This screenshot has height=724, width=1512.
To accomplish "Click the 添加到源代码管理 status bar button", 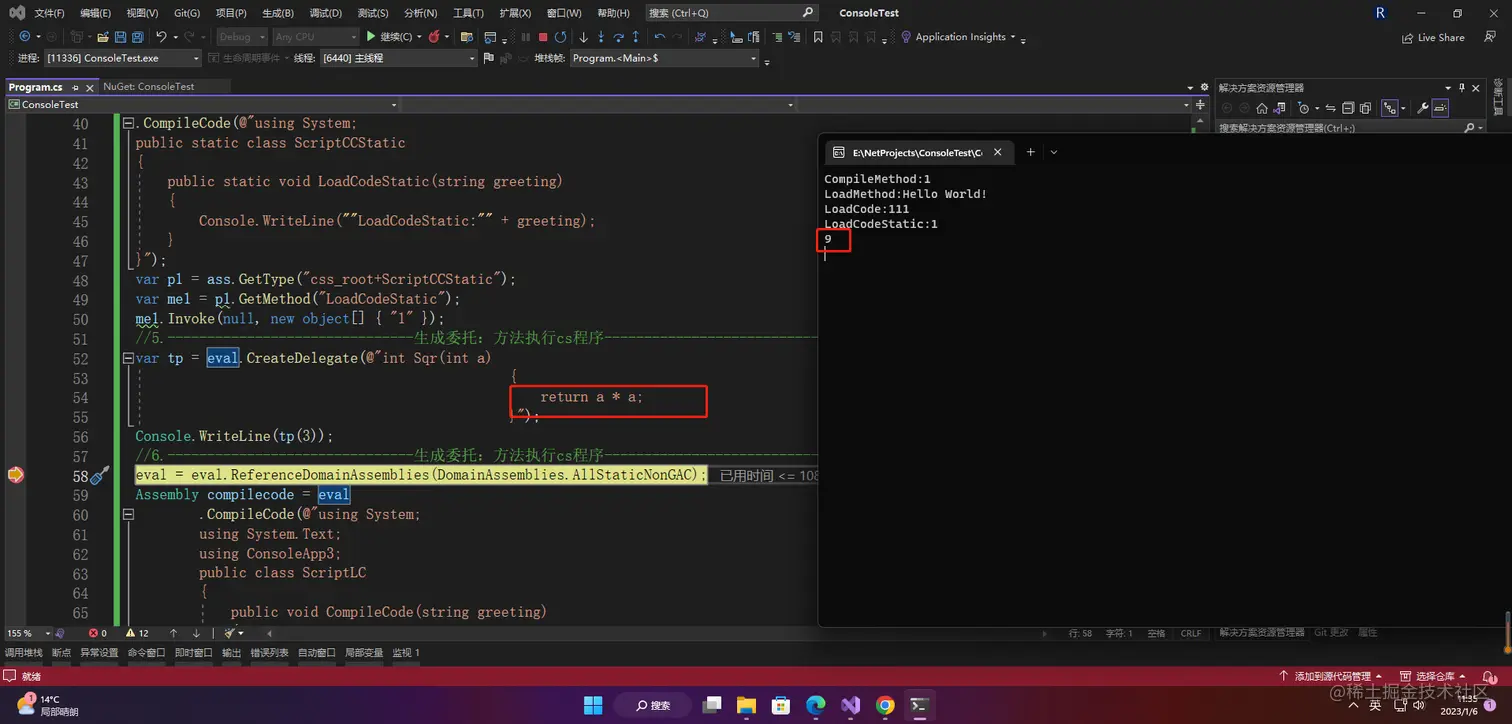I will click(x=1331, y=677).
